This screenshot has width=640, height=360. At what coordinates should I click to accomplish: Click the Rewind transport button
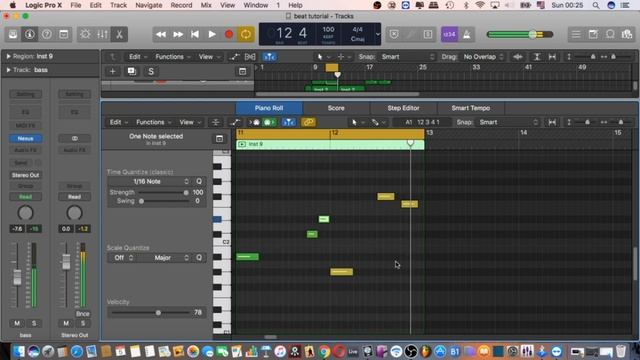tap(161, 34)
